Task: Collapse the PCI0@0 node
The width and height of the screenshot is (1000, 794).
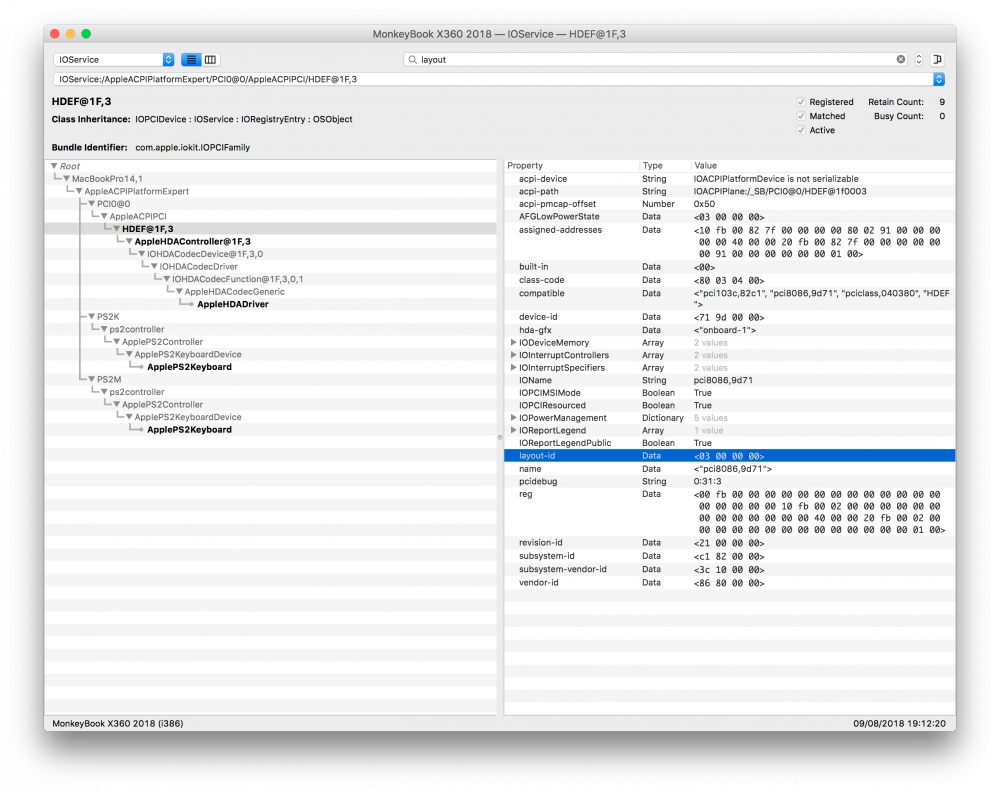Action: (x=91, y=203)
